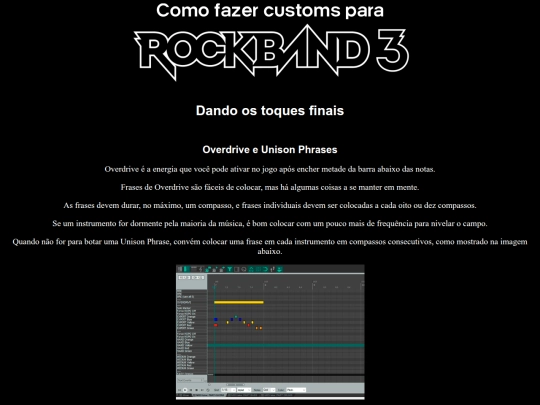The image size is (540, 405).
Task: Click the 'Como fazer customs para' heading
Action: tap(270, 10)
